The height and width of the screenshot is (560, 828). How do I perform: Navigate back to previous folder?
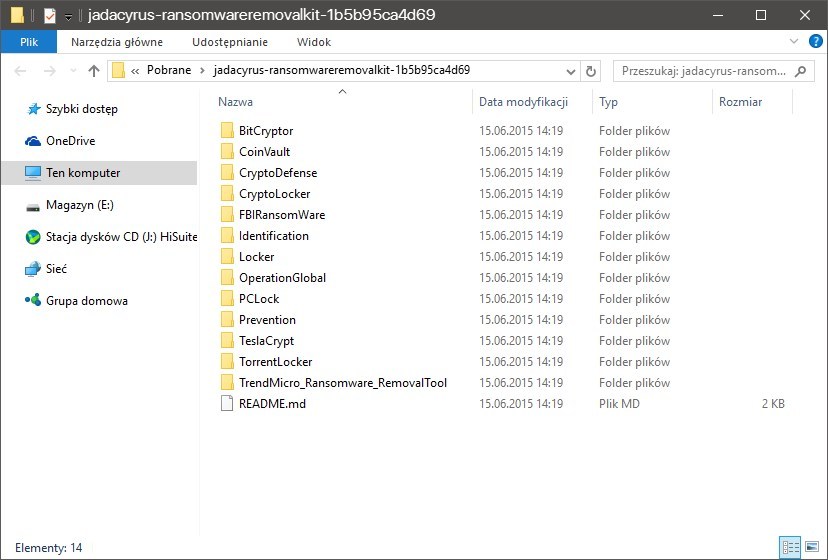(20, 71)
